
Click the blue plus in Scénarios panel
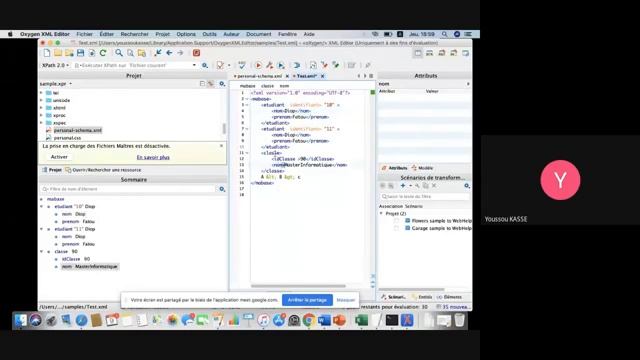403,186
